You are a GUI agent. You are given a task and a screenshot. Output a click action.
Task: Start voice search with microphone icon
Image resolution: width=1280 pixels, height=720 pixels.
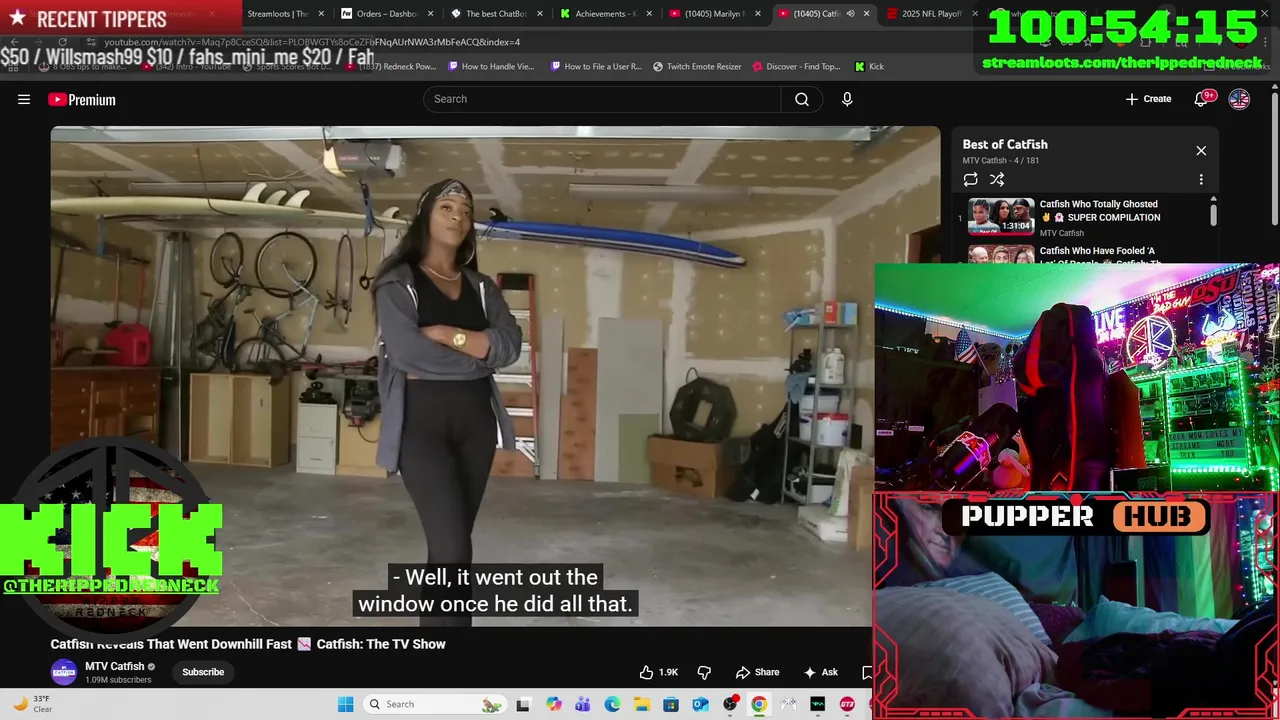pyautogui.click(x=847, y=99)
